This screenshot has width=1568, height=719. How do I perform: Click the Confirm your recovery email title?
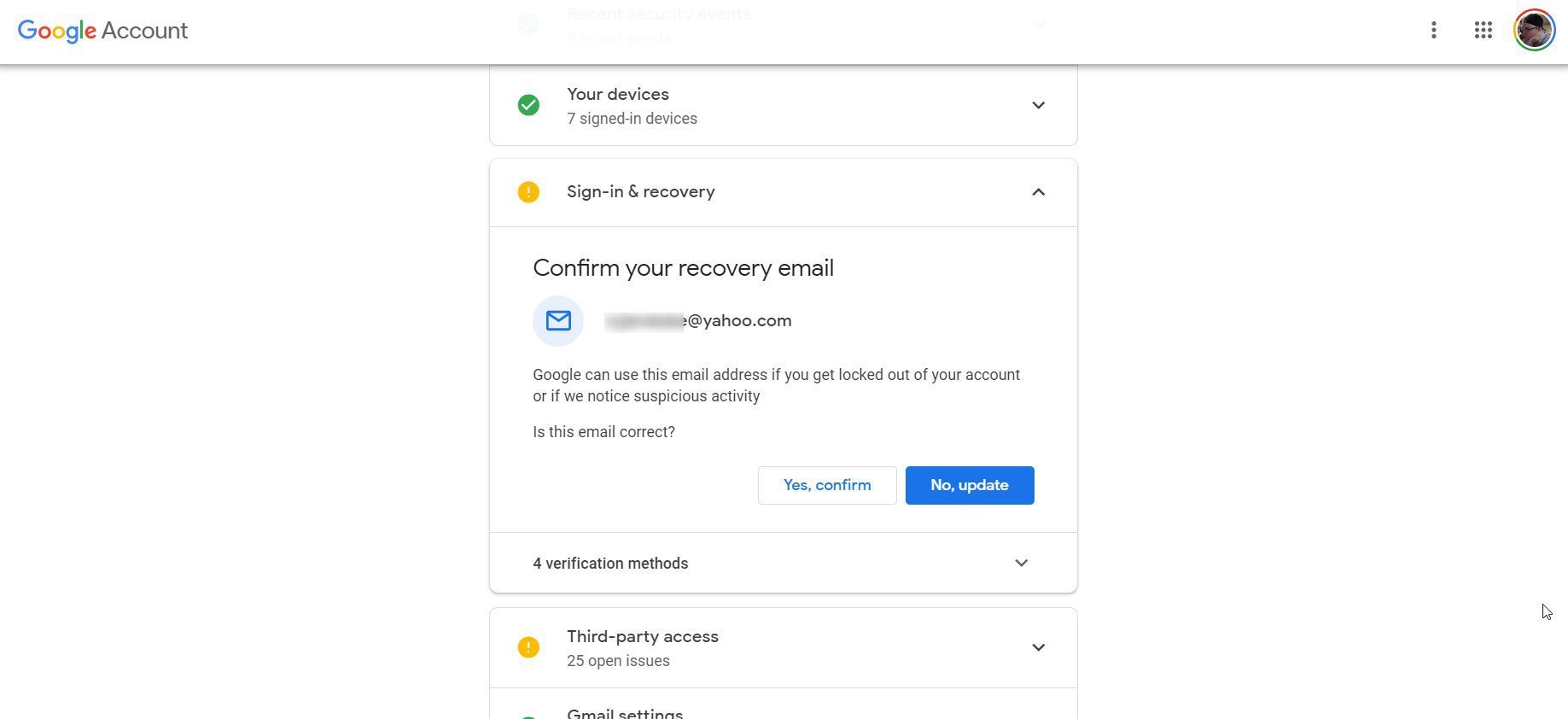[x=683, y=268]
